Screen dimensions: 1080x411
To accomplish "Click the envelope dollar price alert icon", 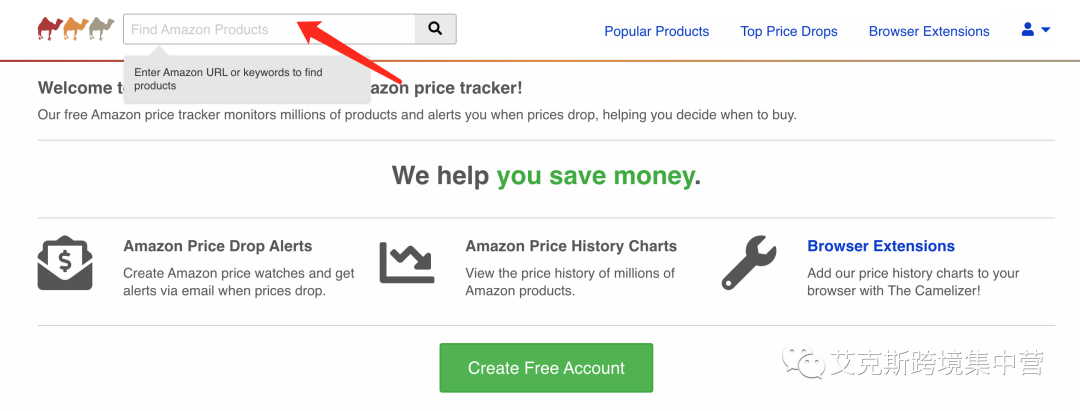I will [65, 263].
